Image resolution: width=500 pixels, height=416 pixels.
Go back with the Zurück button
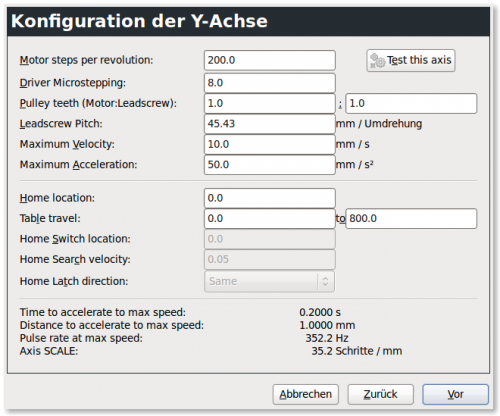coord(381,394)
